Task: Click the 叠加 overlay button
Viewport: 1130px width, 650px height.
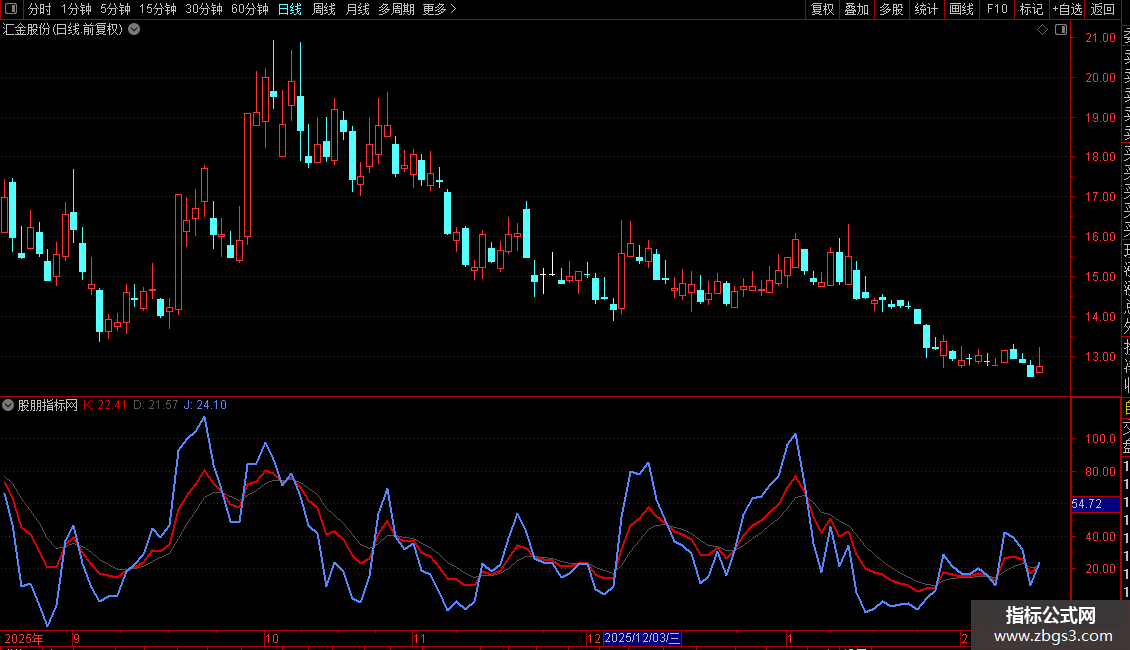Action: pyautogui.click(x=856, y=9)
